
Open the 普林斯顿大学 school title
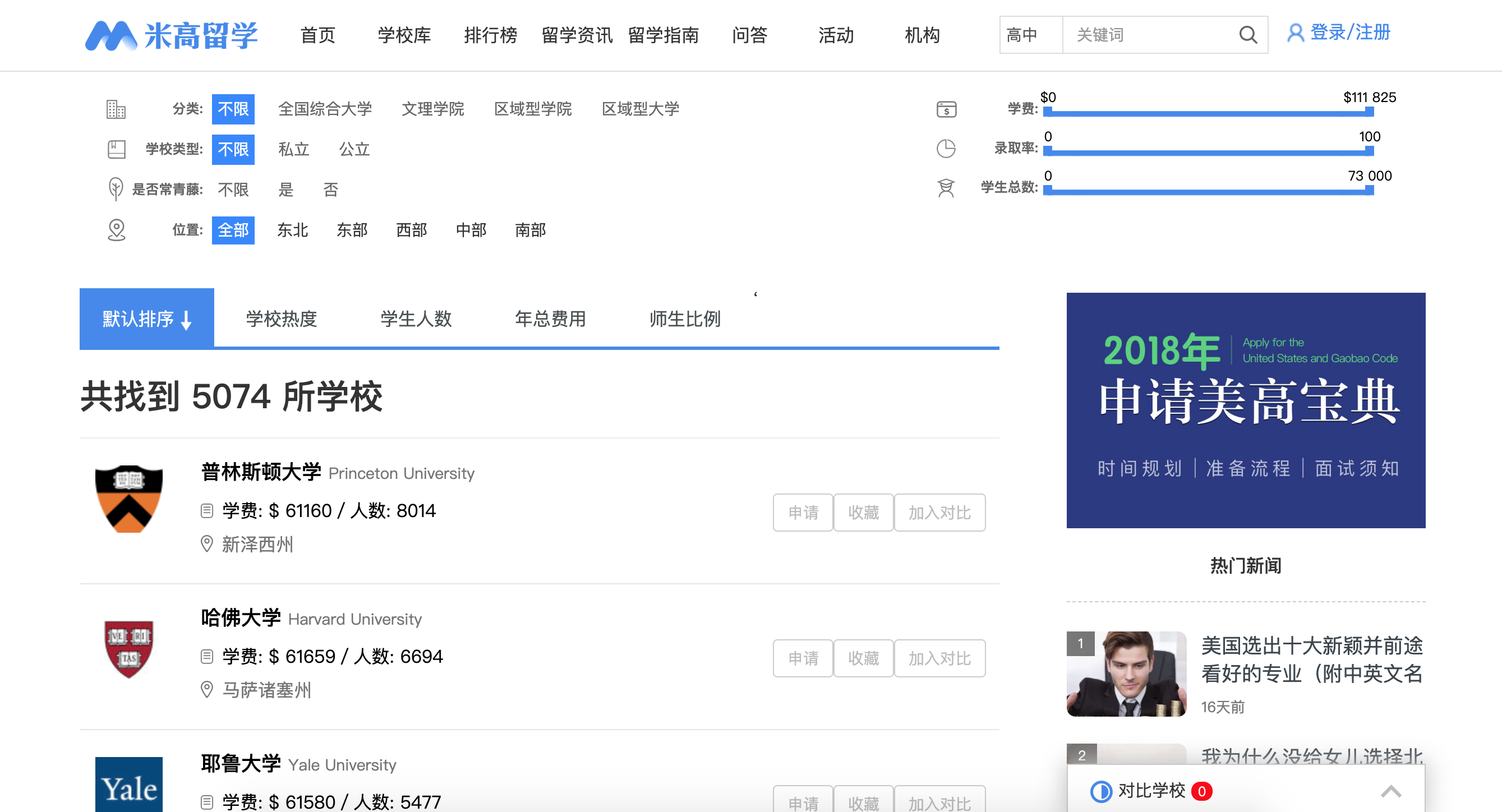tap(261, 472)
